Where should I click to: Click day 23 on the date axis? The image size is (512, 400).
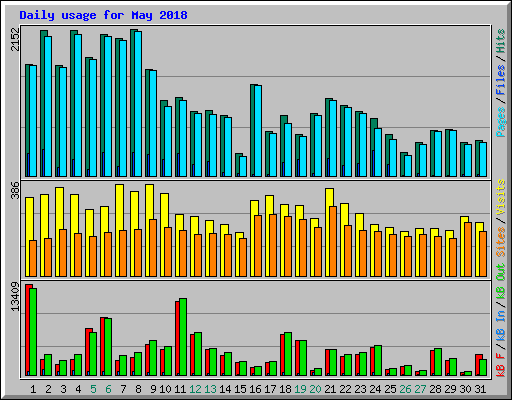(x=360, y=389)
